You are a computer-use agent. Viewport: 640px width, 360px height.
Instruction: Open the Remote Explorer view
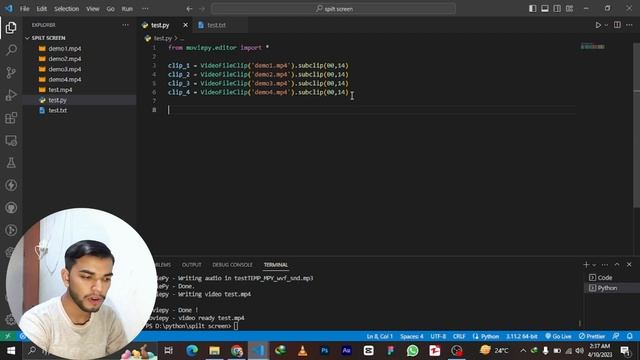point(11,141)
